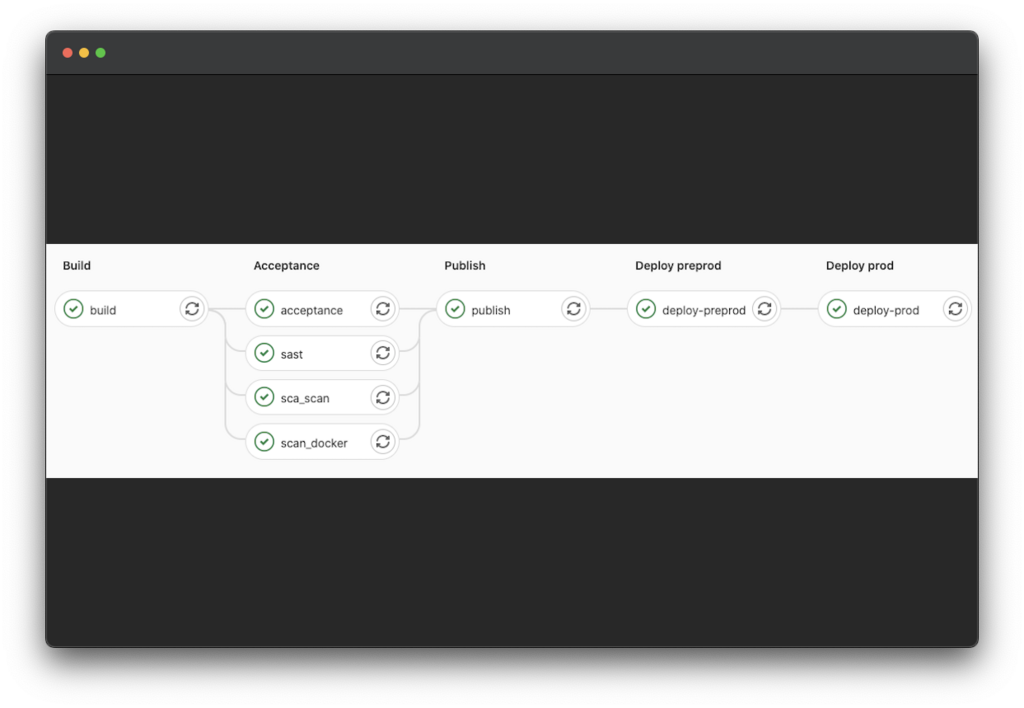Click the success check icon on deploy-prod
The image size is (1024, 708).
(837, 309)
